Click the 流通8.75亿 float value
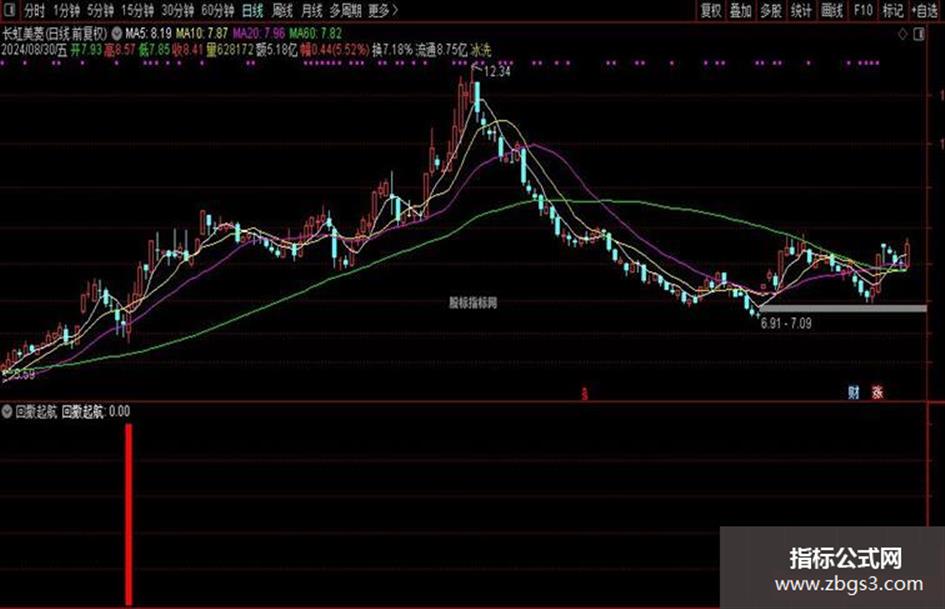 coord(442,50)
